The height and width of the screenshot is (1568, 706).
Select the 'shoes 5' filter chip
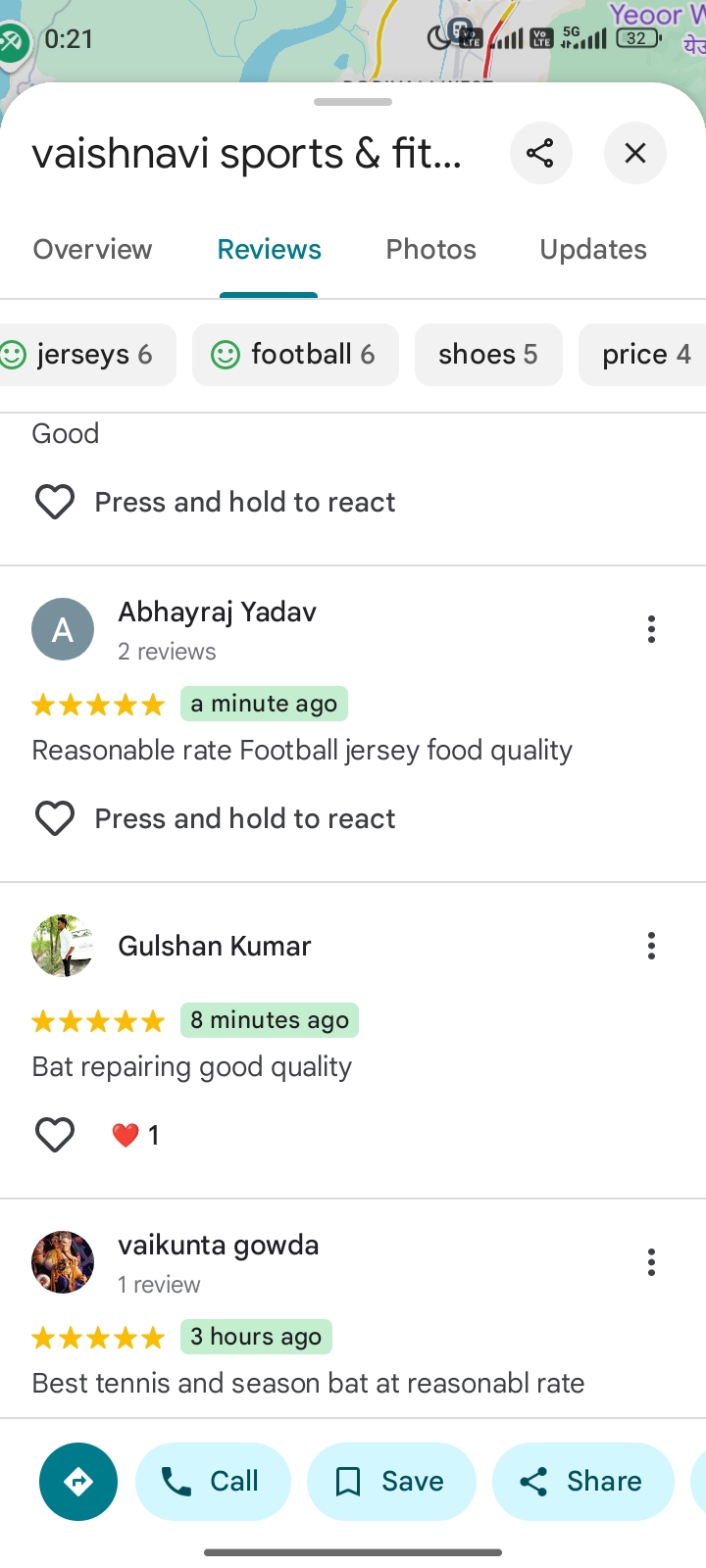tap(488, 355)
